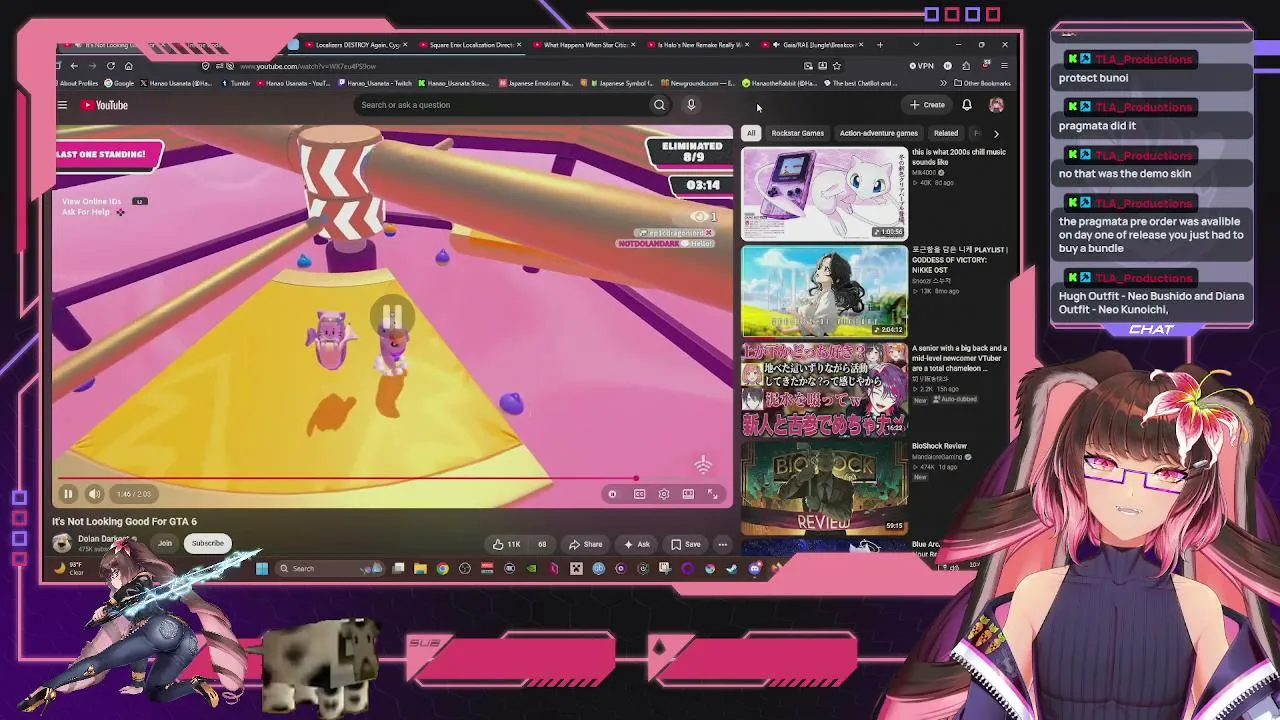Select the Rockstar Games filter chip

798,133
